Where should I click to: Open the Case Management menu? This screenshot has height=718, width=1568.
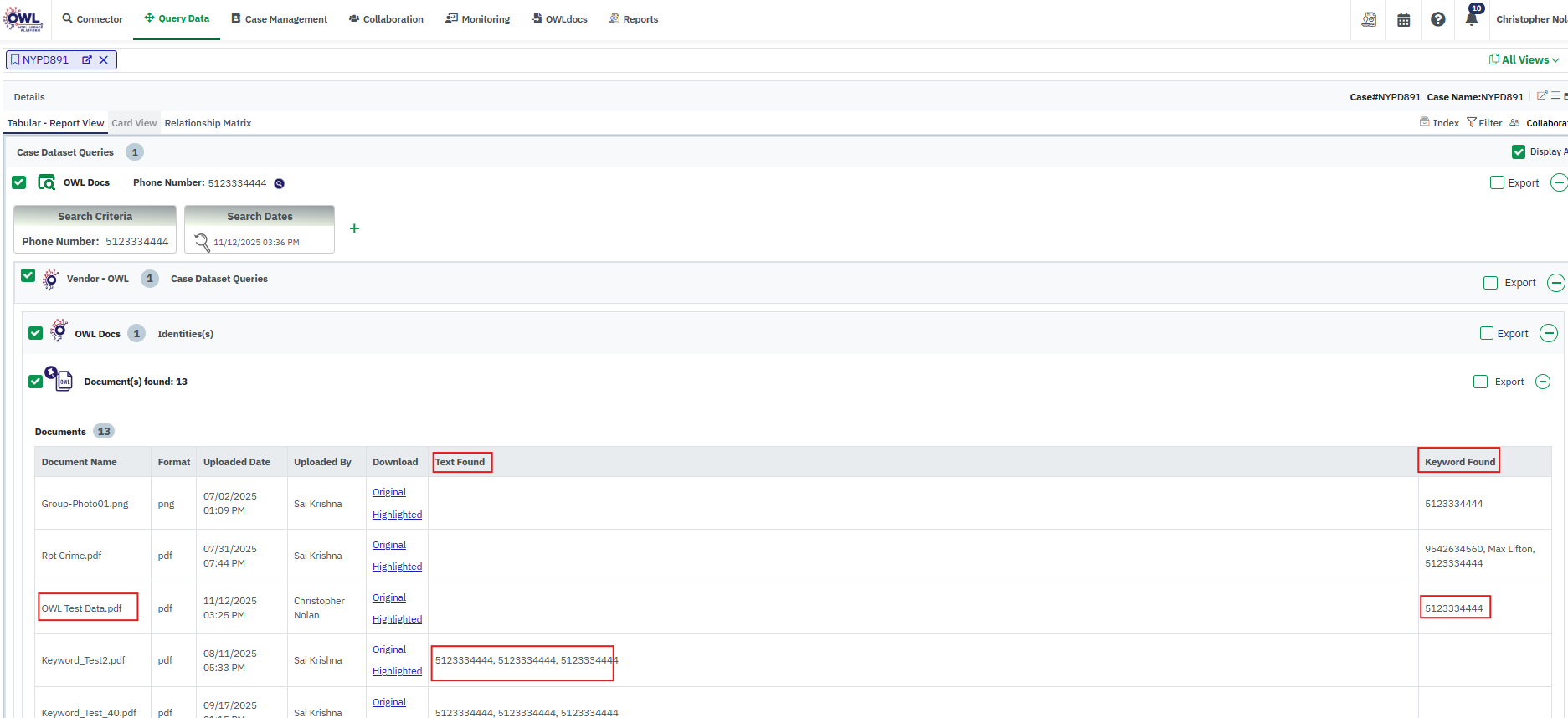(x=279, y=19)
